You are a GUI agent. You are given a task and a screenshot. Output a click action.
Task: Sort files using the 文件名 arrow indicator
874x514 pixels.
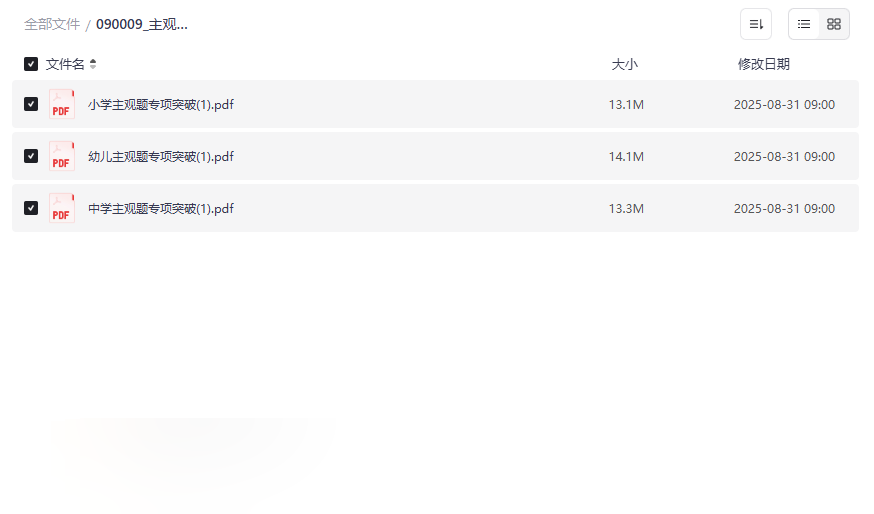(93, 64)
